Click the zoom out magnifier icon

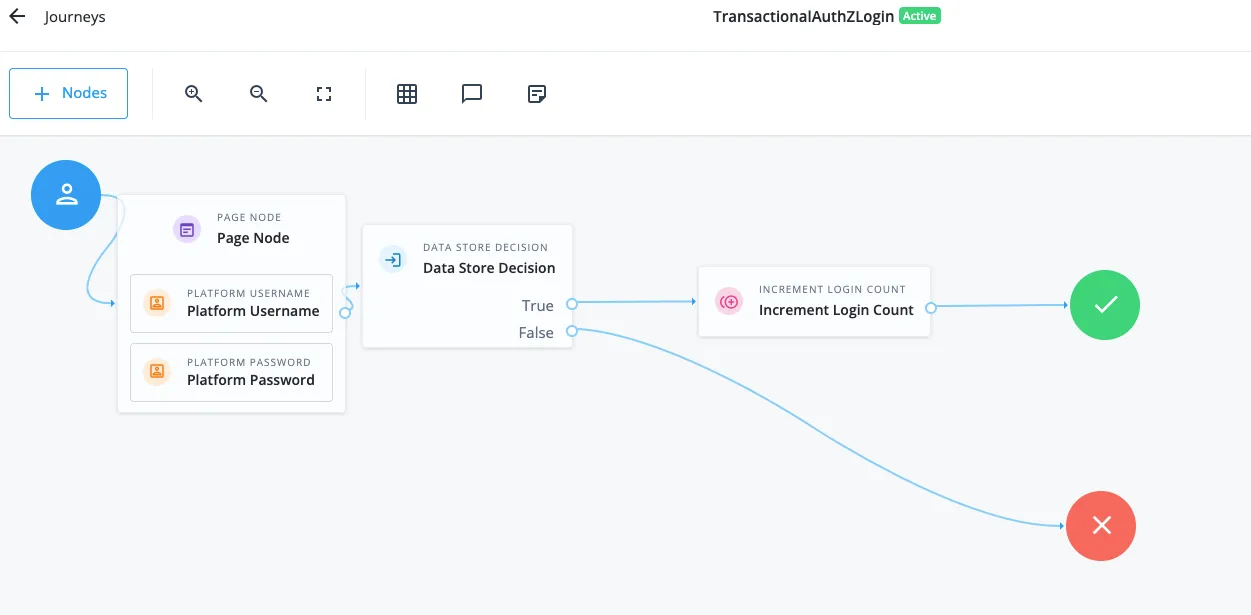[259, 94]
